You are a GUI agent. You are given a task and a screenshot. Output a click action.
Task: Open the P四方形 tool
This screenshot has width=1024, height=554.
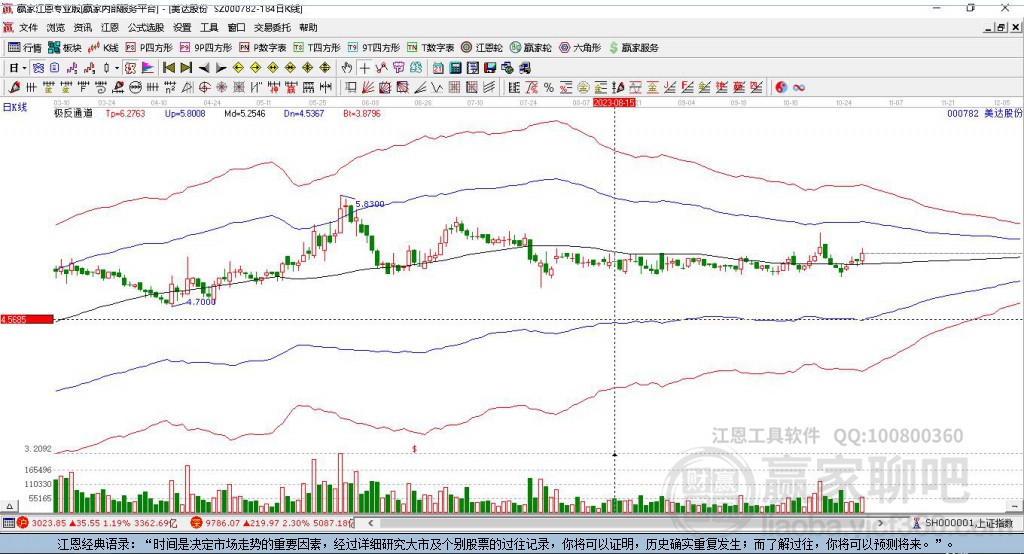click(149, 48)
